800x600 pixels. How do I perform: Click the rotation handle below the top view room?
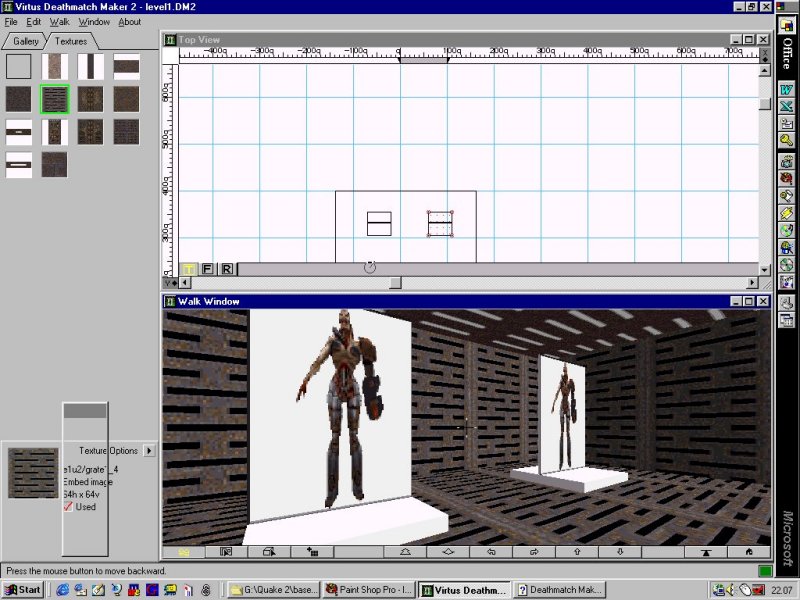tap(370, 267)
